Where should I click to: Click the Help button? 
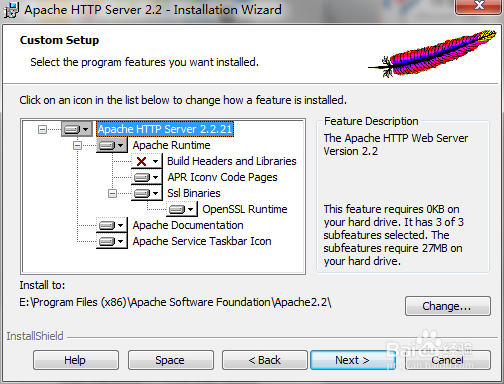76,360
